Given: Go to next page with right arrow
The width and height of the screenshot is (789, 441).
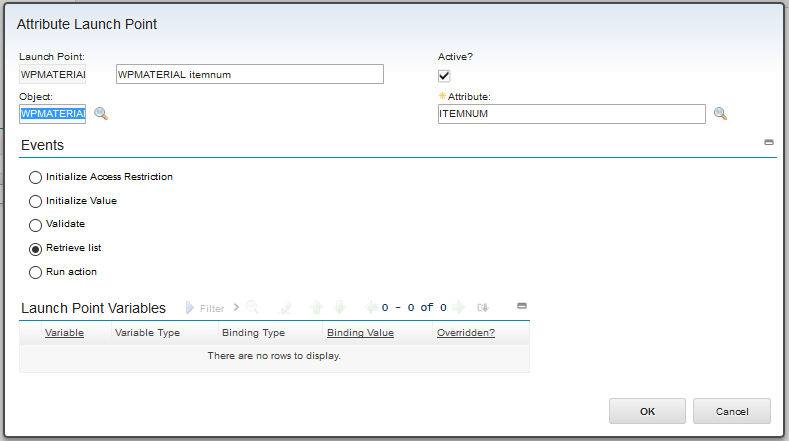Looking at the screenshot, I should pyautogui.click(x=458, y=307).
